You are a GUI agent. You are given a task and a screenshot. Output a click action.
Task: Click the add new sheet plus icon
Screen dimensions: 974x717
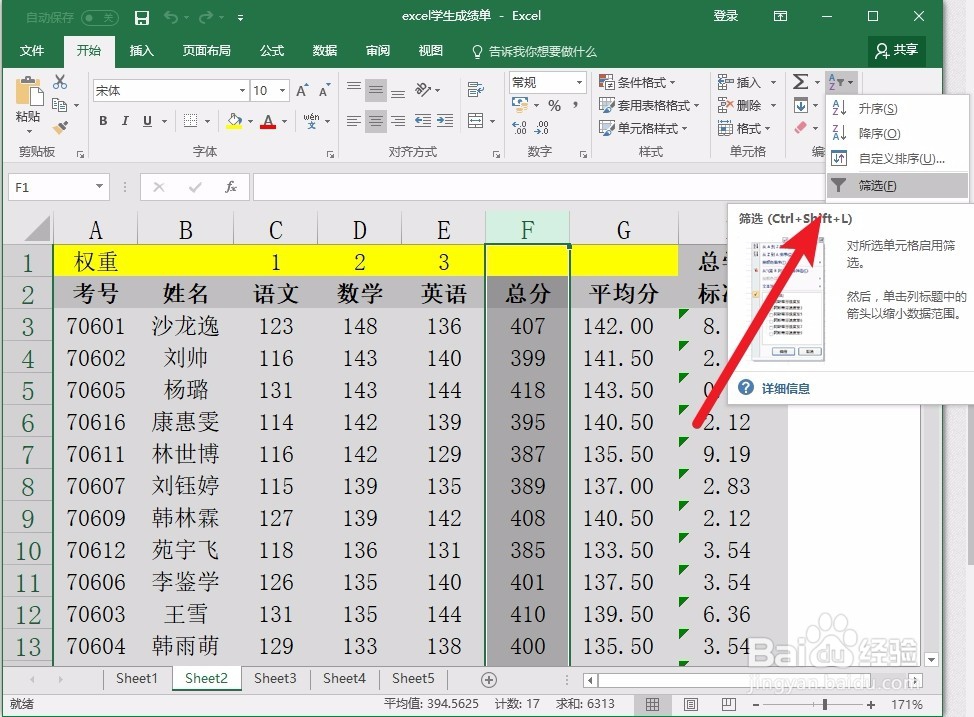pyautogui.click(x=489, y=680)
